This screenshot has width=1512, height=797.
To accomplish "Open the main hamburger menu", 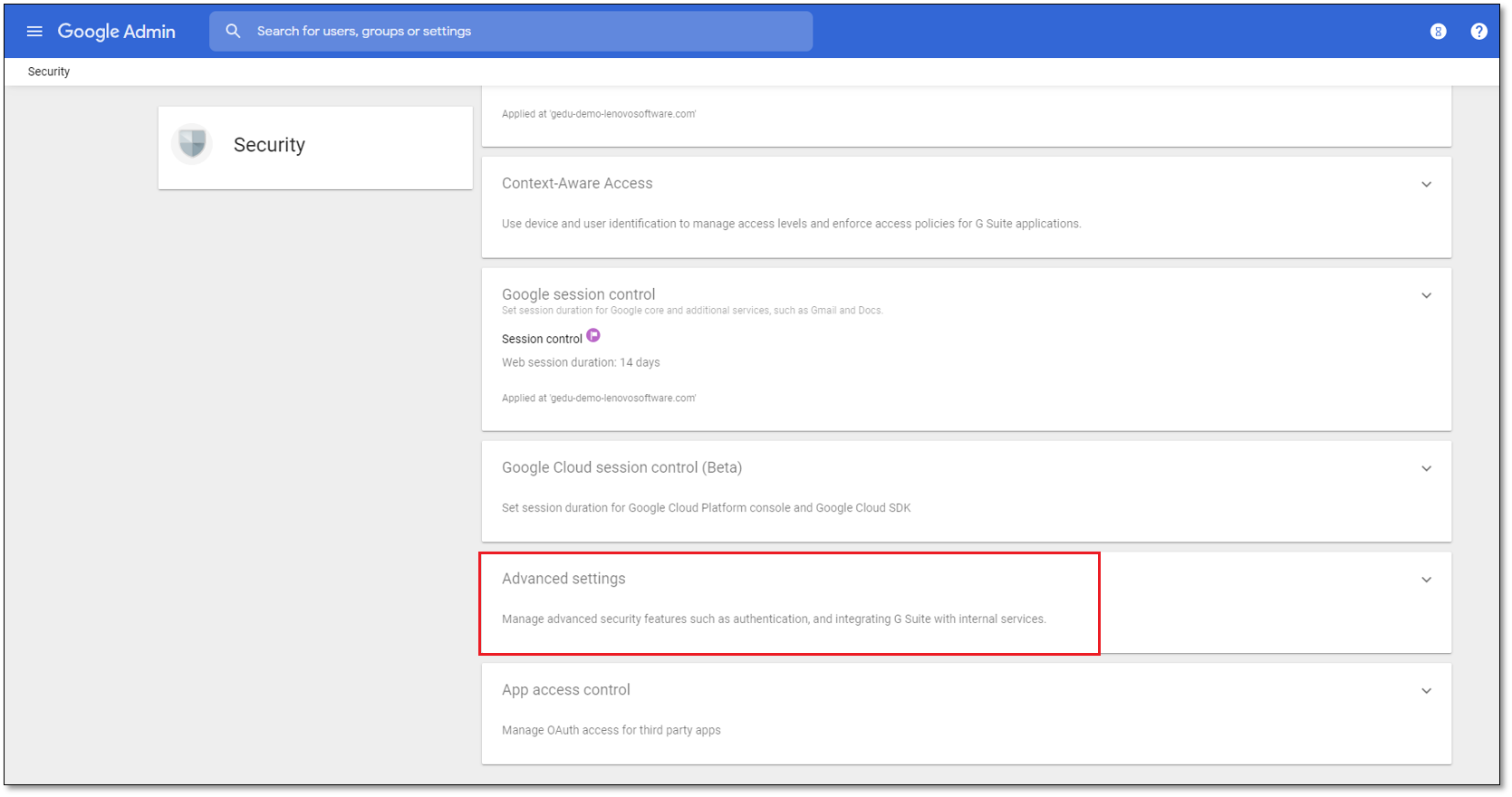I will pyautogui.click(x=34, y=32).
